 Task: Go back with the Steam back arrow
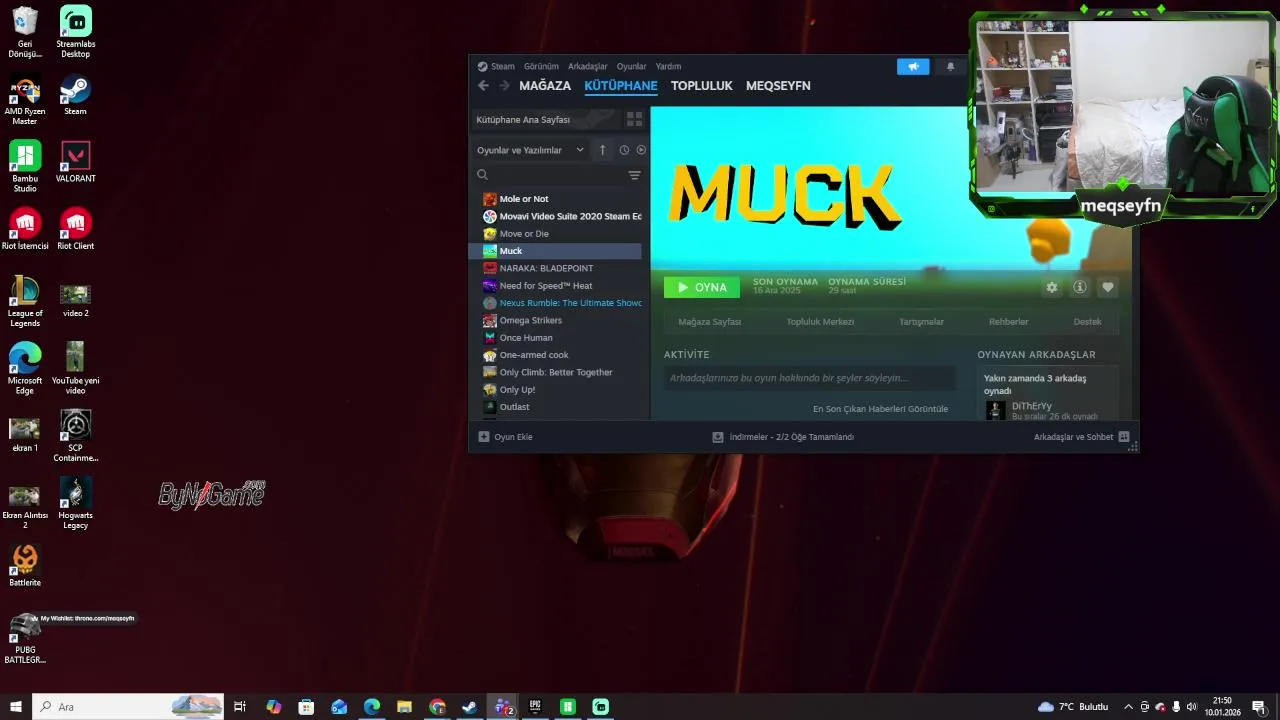483,86
